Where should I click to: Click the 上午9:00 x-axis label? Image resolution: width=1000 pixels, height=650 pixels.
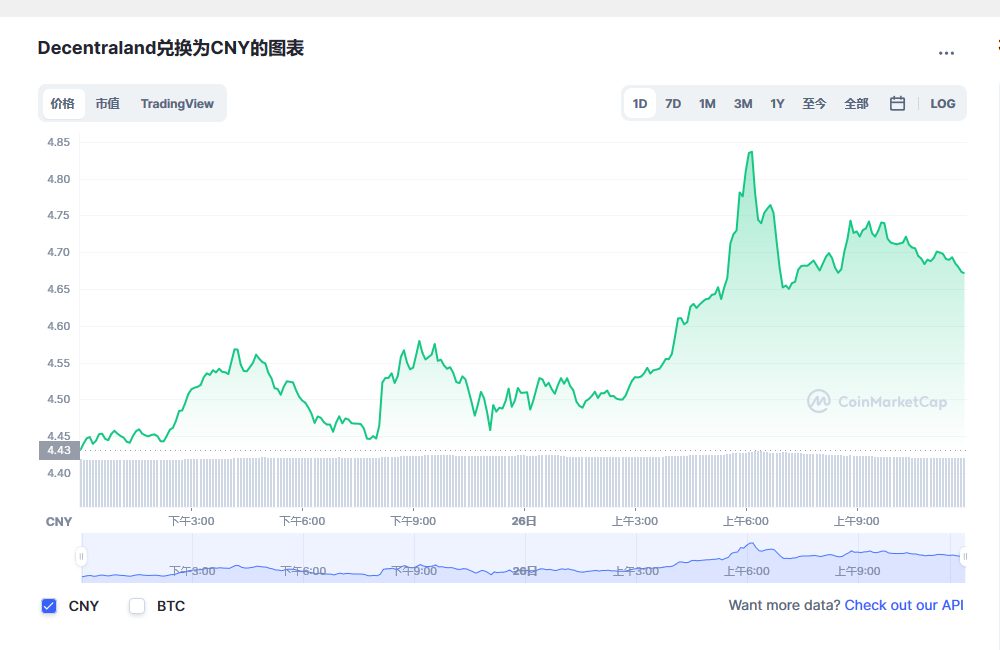point(857,521)
